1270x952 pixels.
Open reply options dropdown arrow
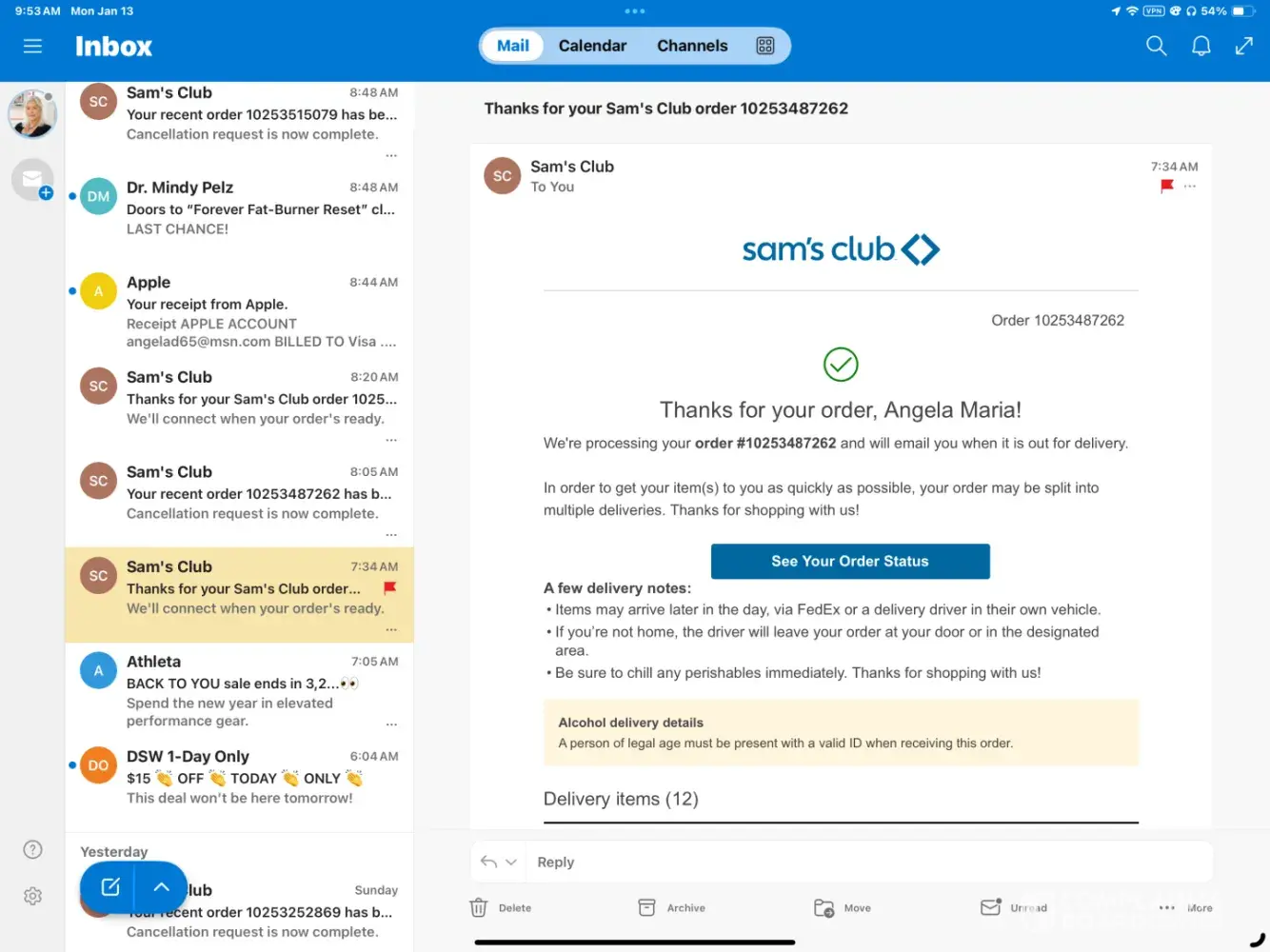coord(511,863)
